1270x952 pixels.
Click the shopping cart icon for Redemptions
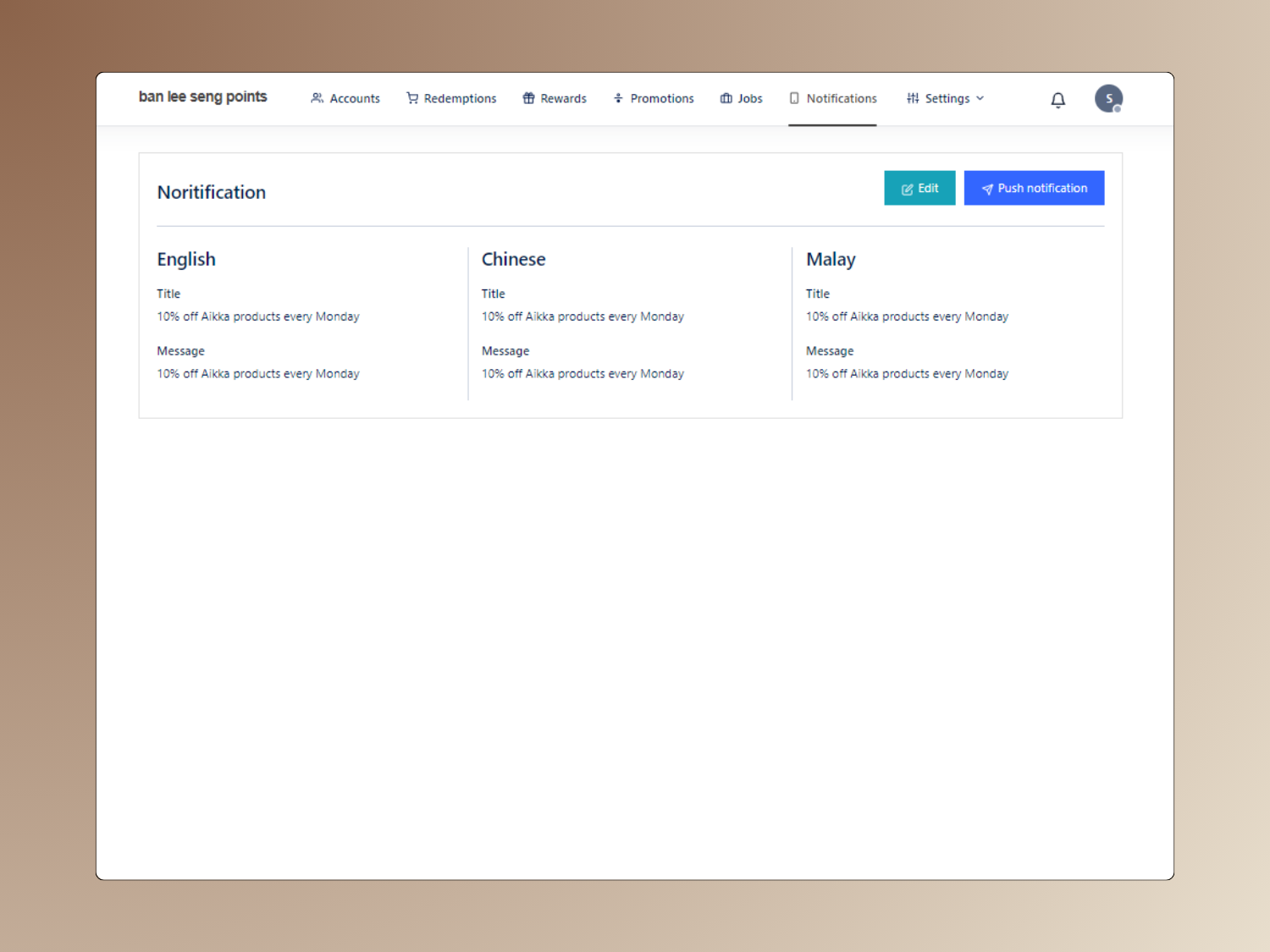[412, 98]
